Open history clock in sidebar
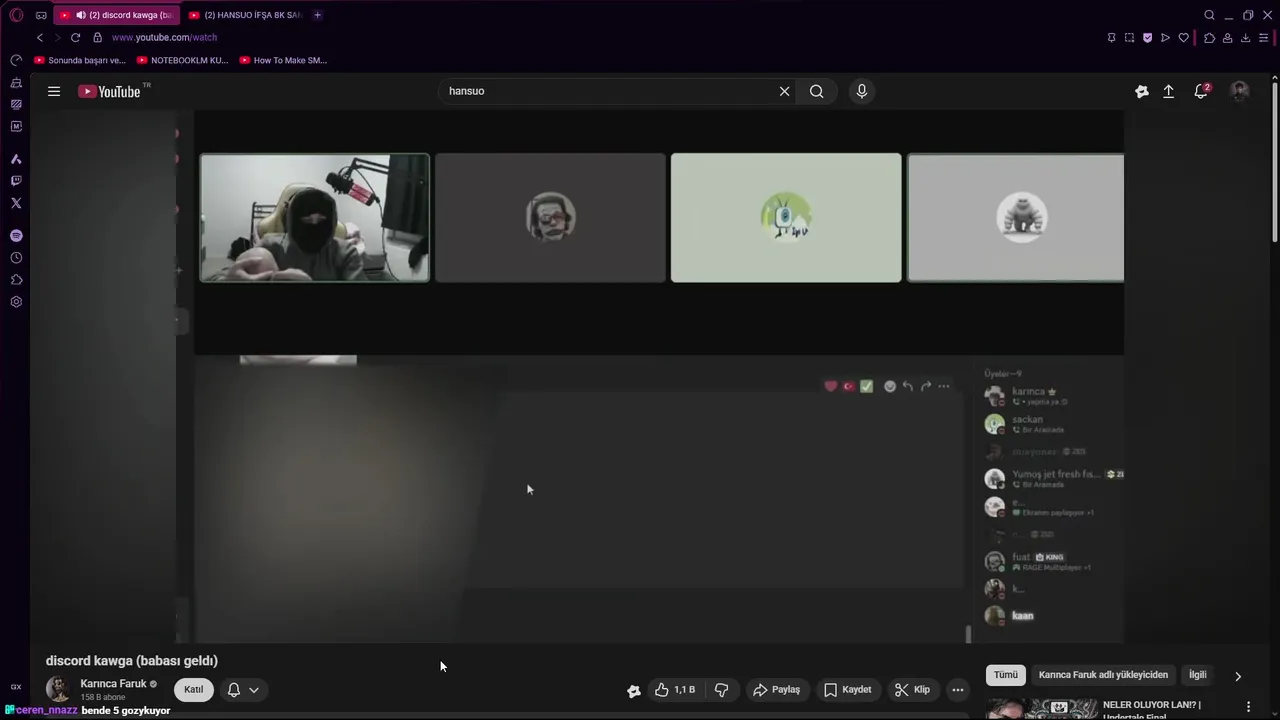The height and width of the screenshot is (720, 1280). [x=16, y=258]
